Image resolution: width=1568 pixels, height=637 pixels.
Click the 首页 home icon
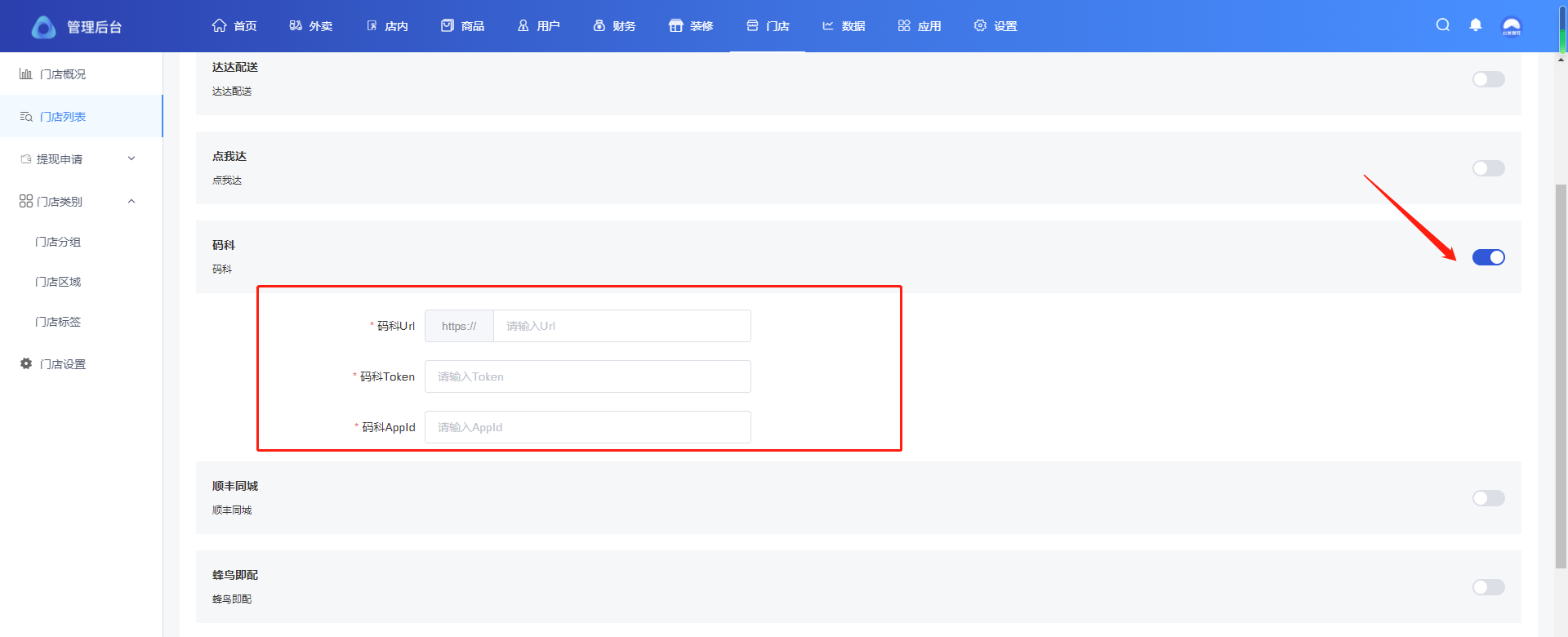[219, 26]
